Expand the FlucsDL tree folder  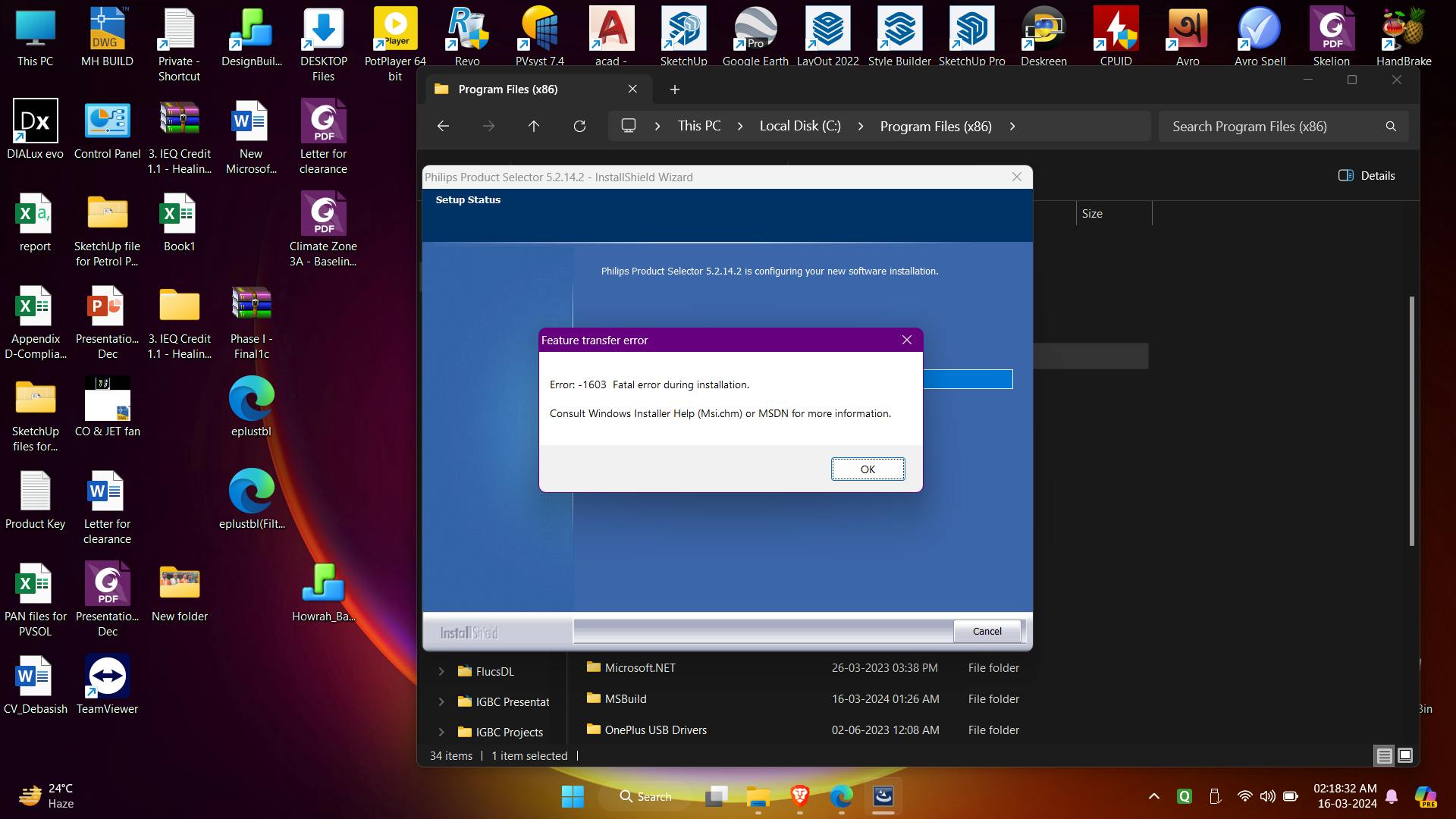(441, 672)
